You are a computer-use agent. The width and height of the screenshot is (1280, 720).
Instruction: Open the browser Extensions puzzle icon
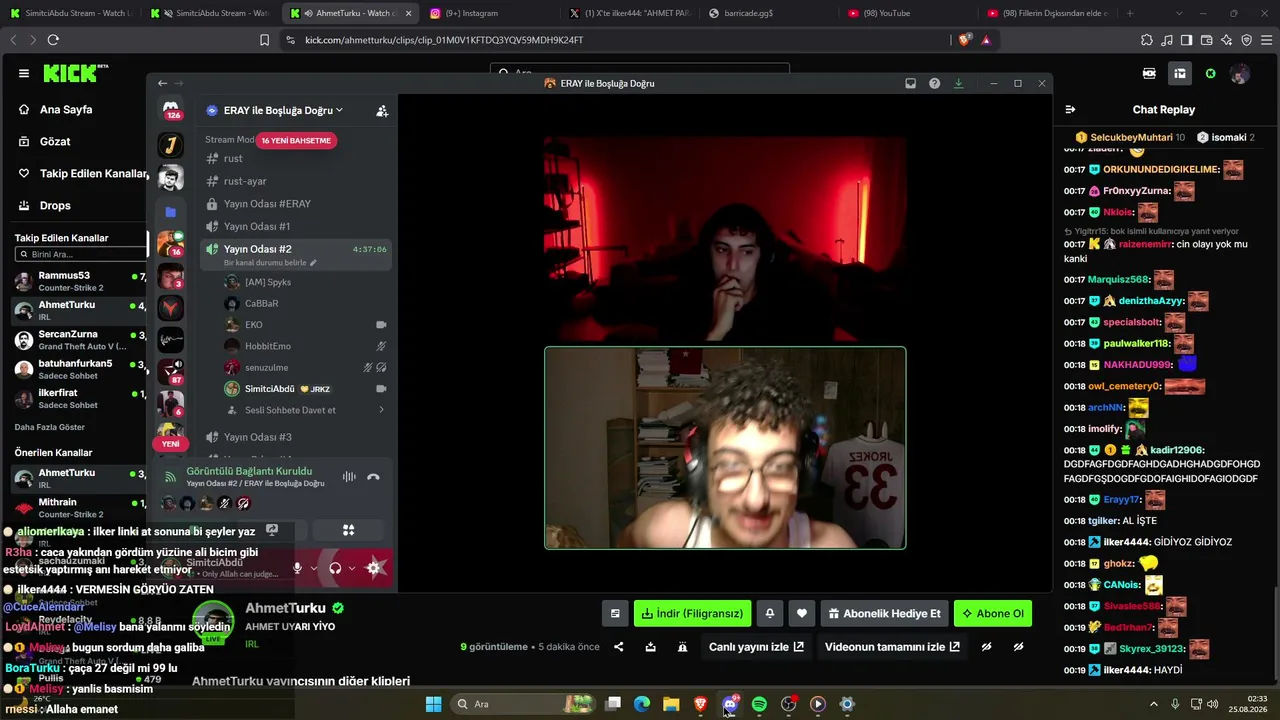click(x=1147, y=40)
